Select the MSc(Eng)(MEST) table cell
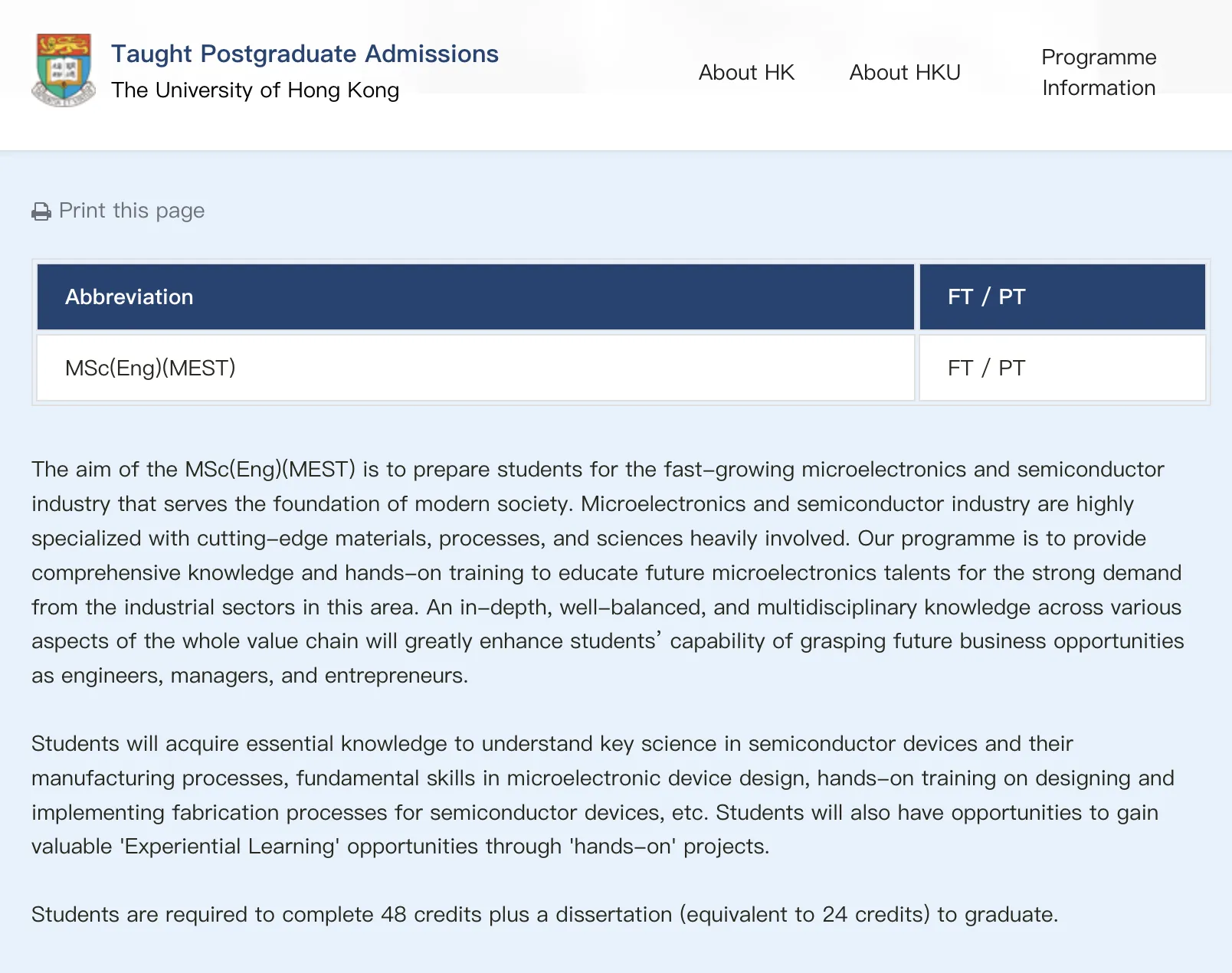1232x973 pixels. (x=150, y=369)
